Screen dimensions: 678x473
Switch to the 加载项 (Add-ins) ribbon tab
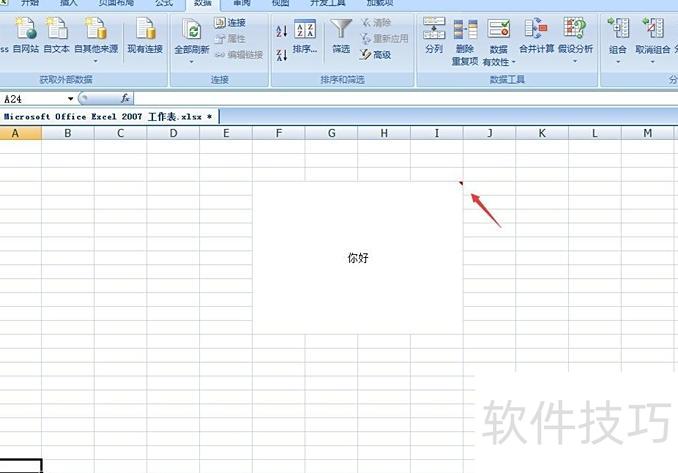[x=379, y=3]
